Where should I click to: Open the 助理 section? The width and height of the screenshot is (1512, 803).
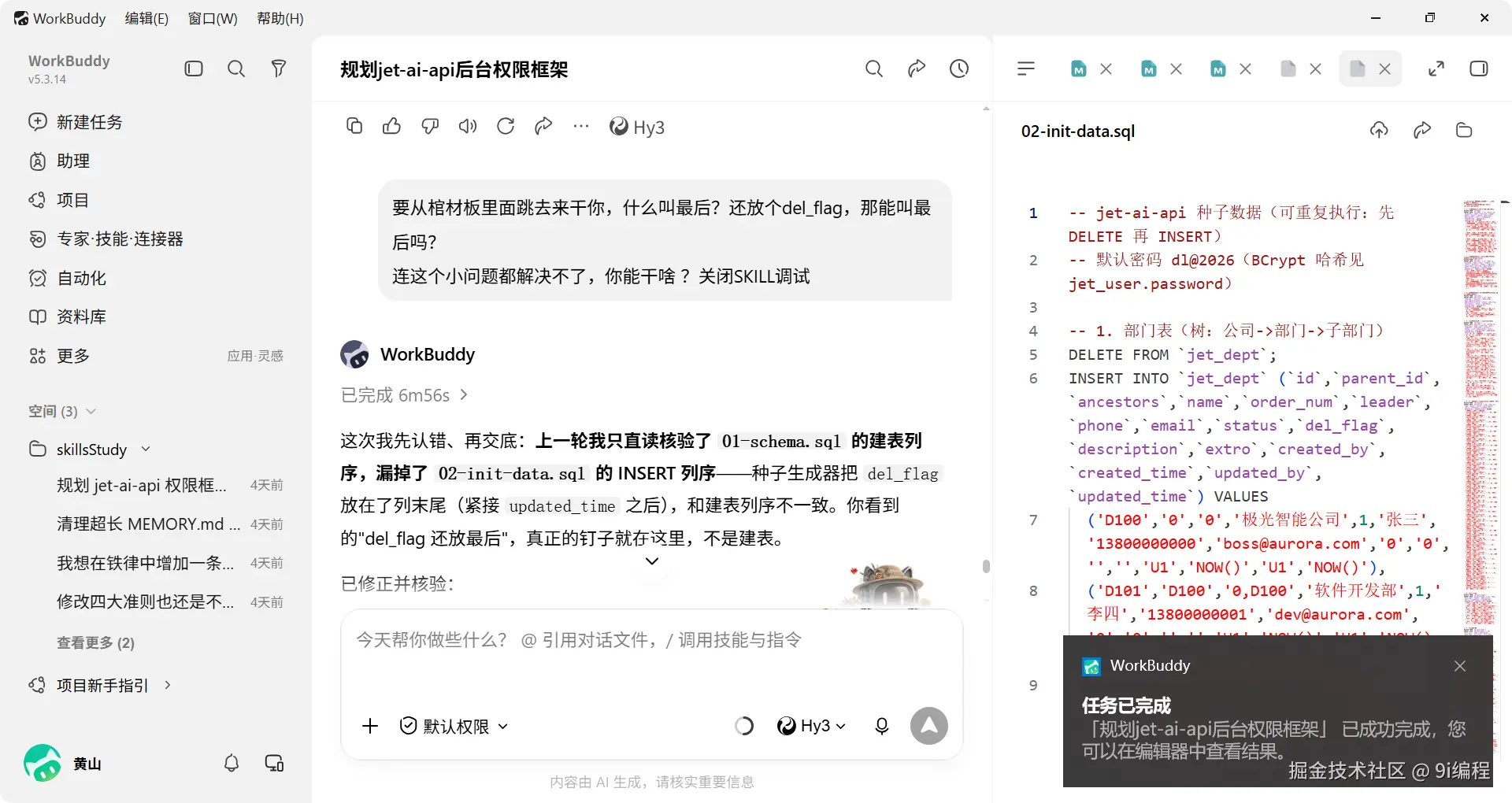tap(156, 161)
